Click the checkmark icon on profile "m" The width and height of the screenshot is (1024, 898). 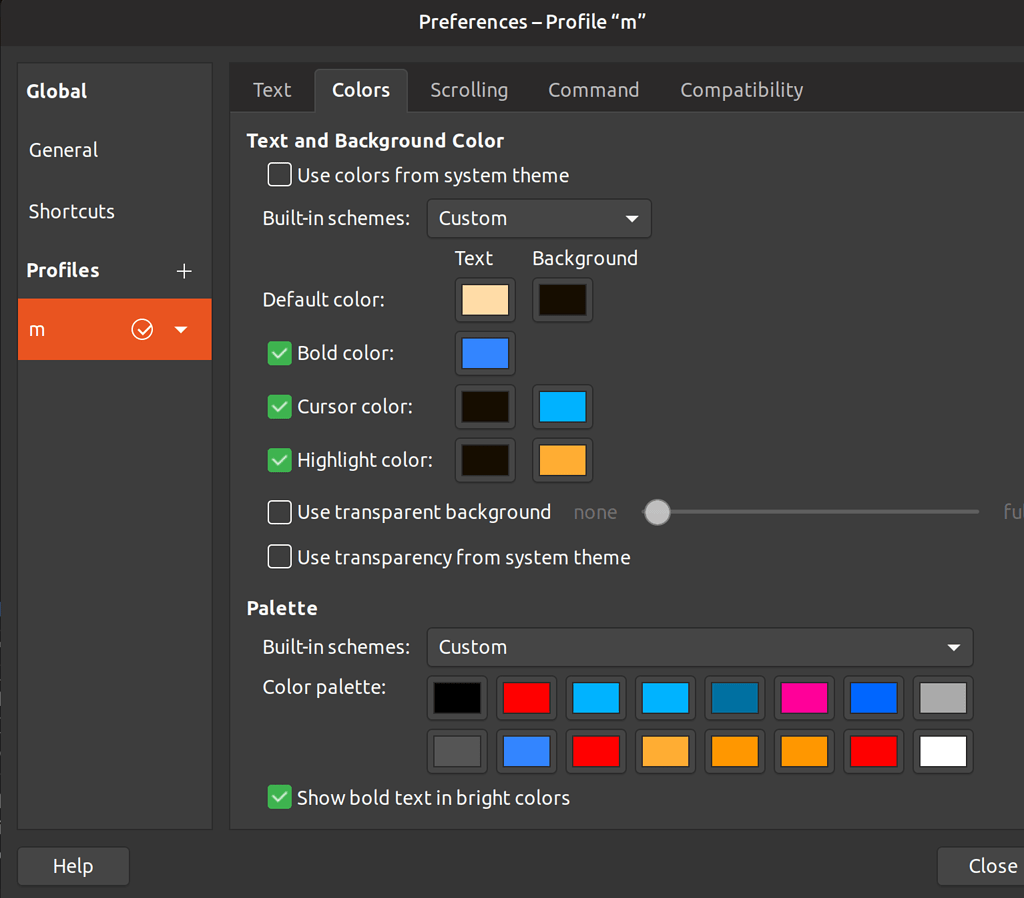tap(142, 329)
